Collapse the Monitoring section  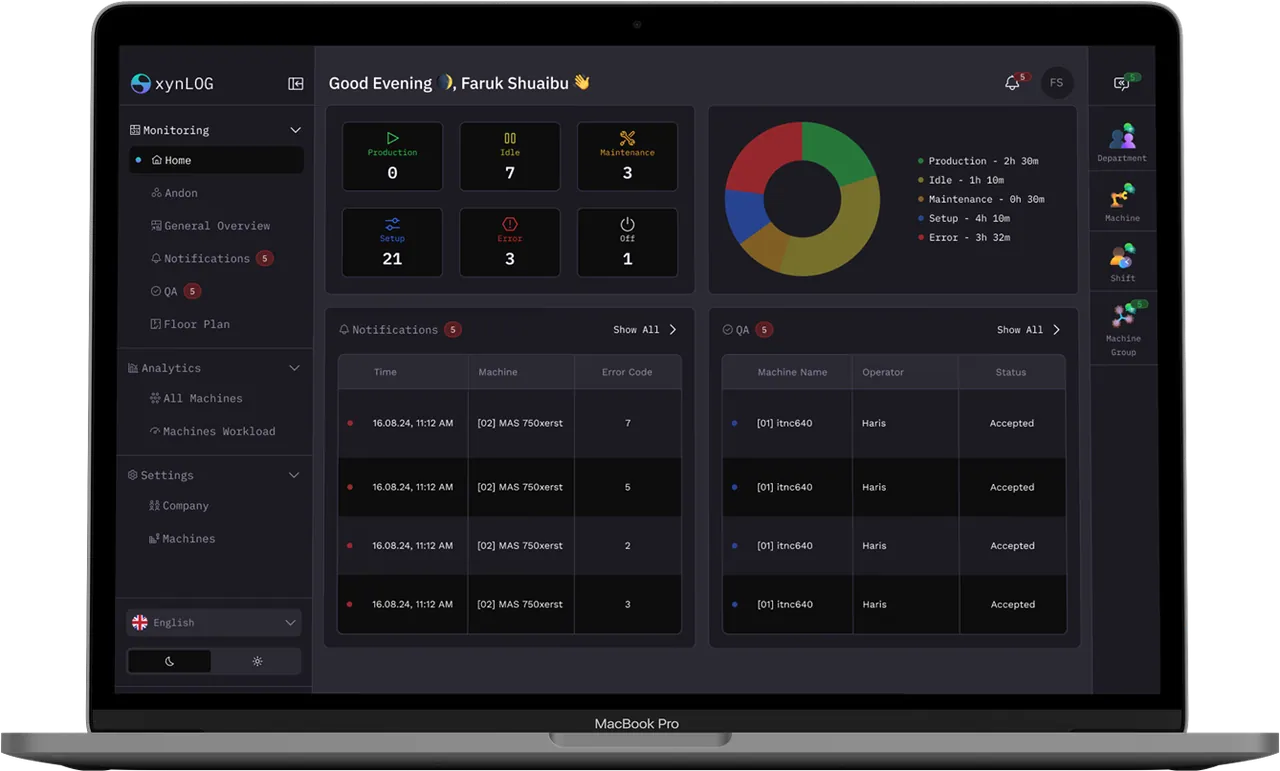[295, 129]
